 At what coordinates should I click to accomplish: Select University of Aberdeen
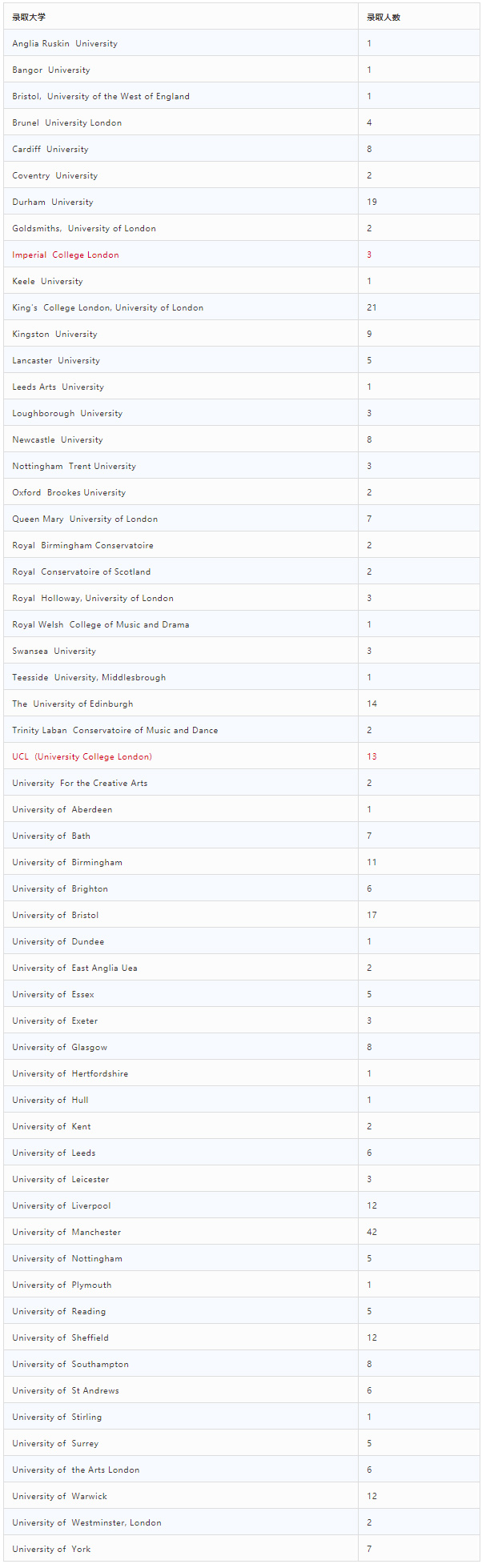point(62,809)
